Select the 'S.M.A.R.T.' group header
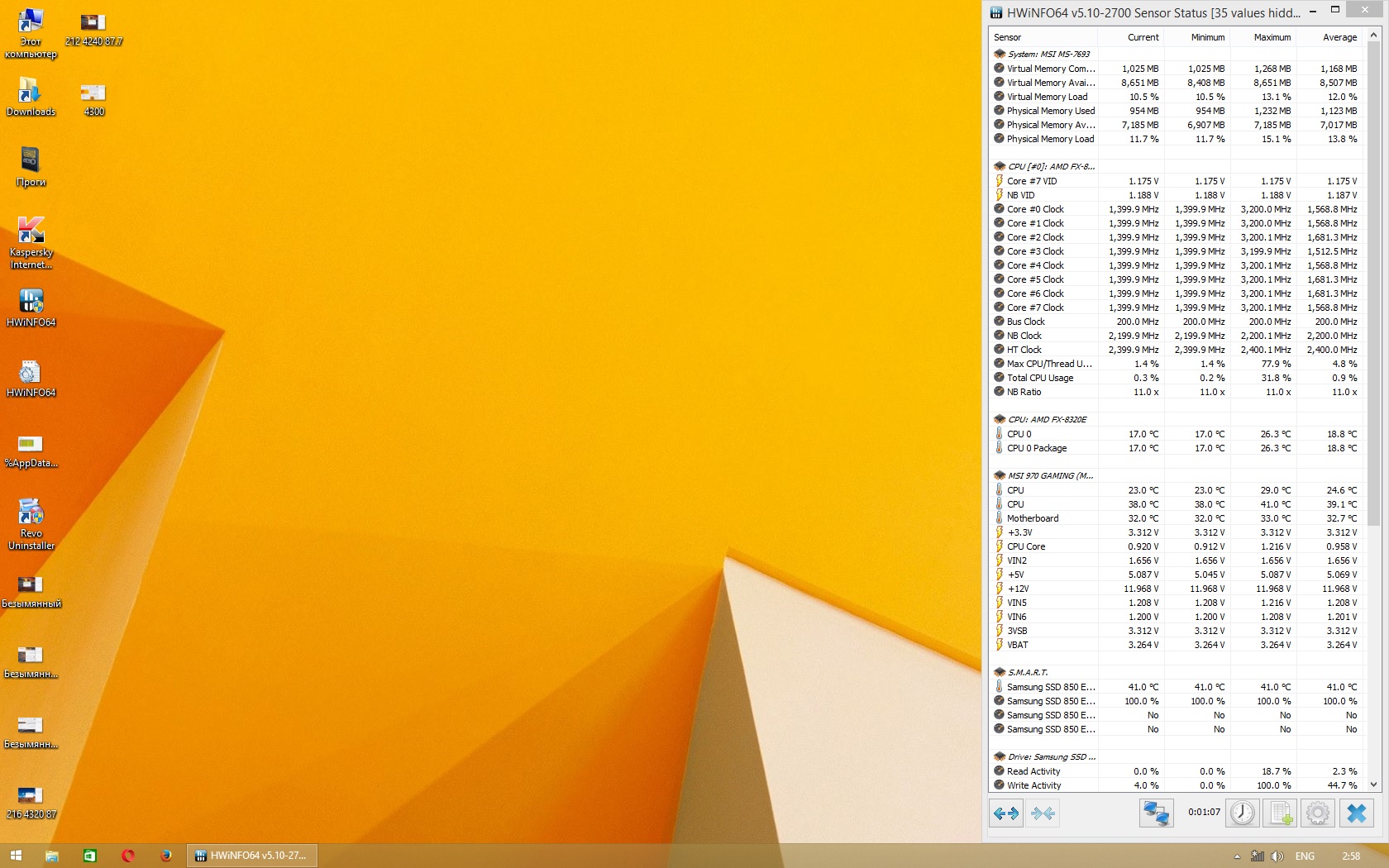 [1176, 673]
